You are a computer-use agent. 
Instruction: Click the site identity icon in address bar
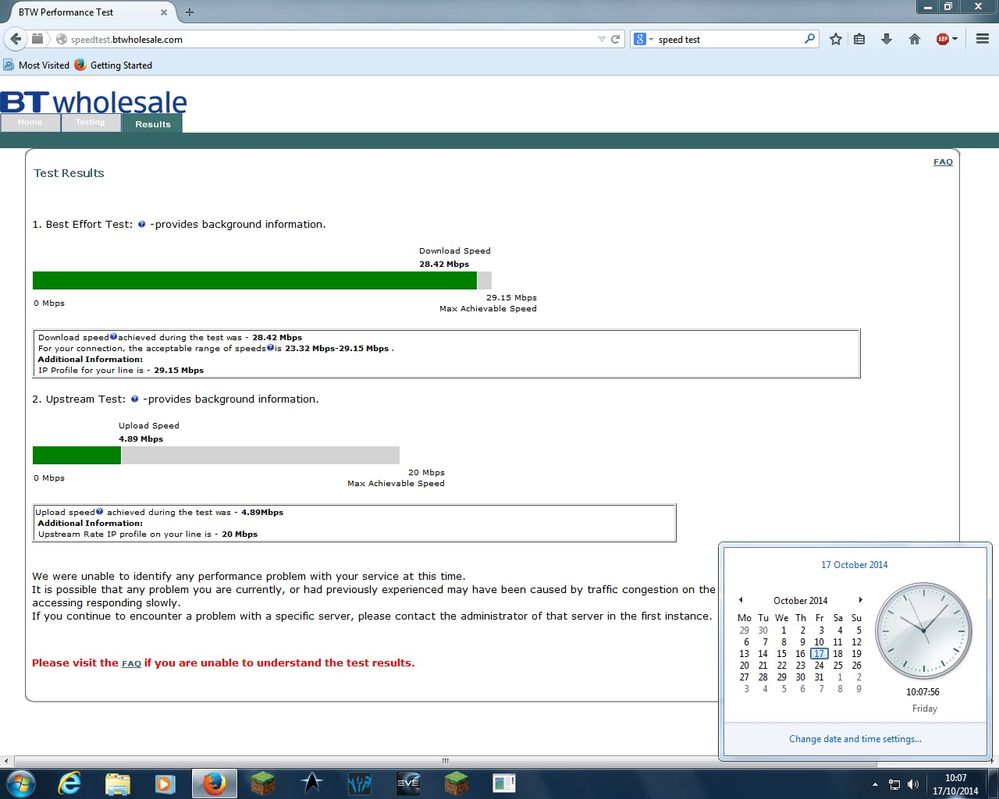pos(61,39)
